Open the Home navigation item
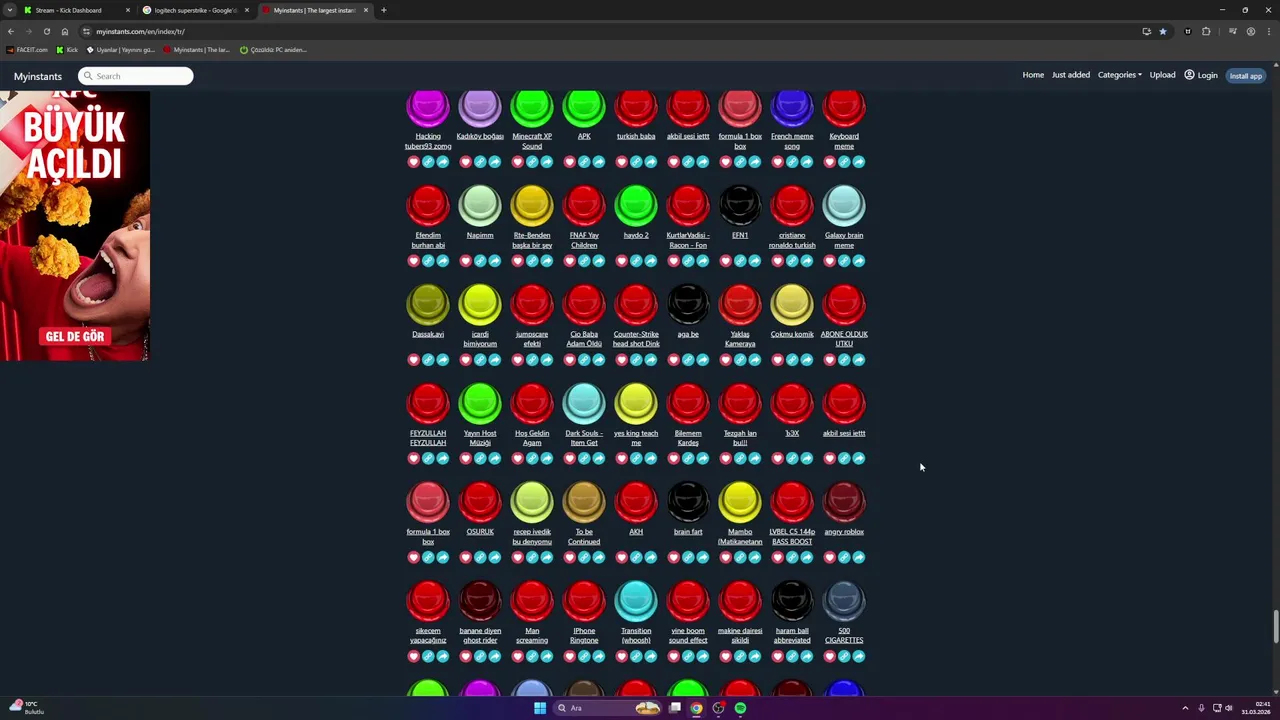This screenshot has height=720, width=1280. pyautogui.click(x=1033, y=75)
